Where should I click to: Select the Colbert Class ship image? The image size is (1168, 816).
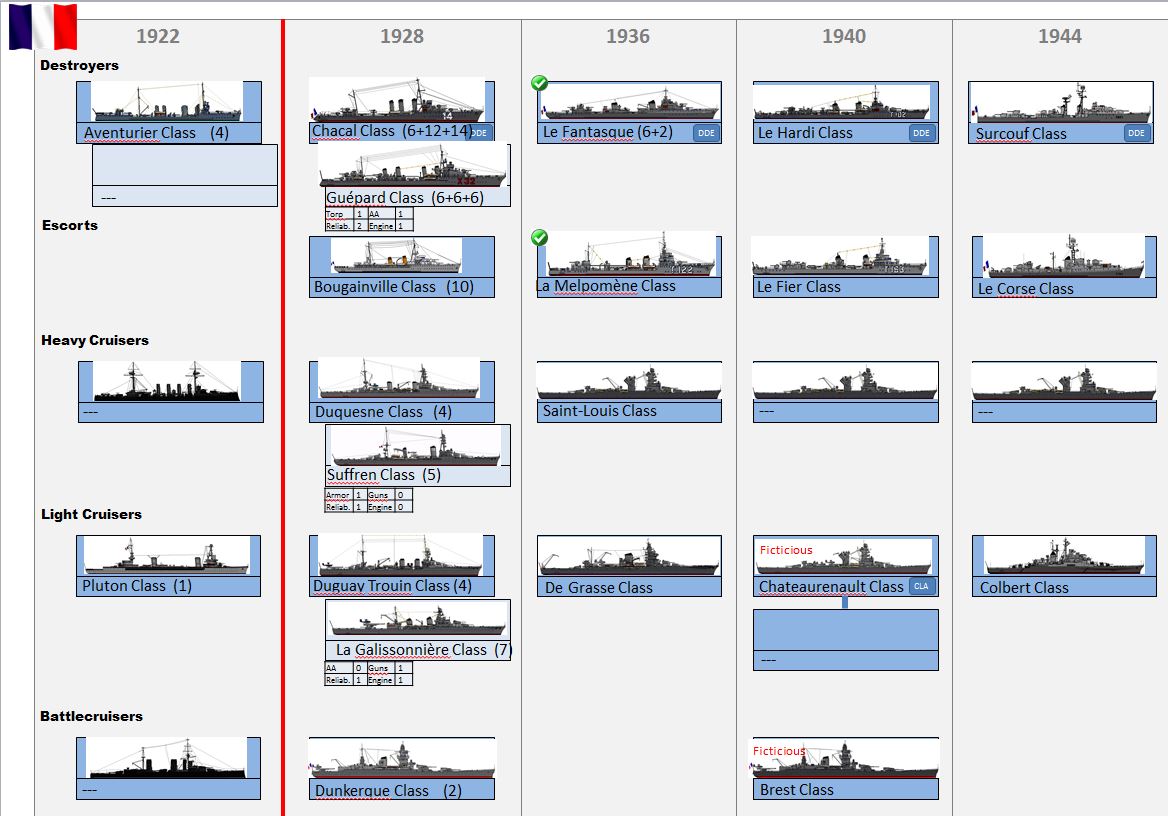[x=1064, y=556]
